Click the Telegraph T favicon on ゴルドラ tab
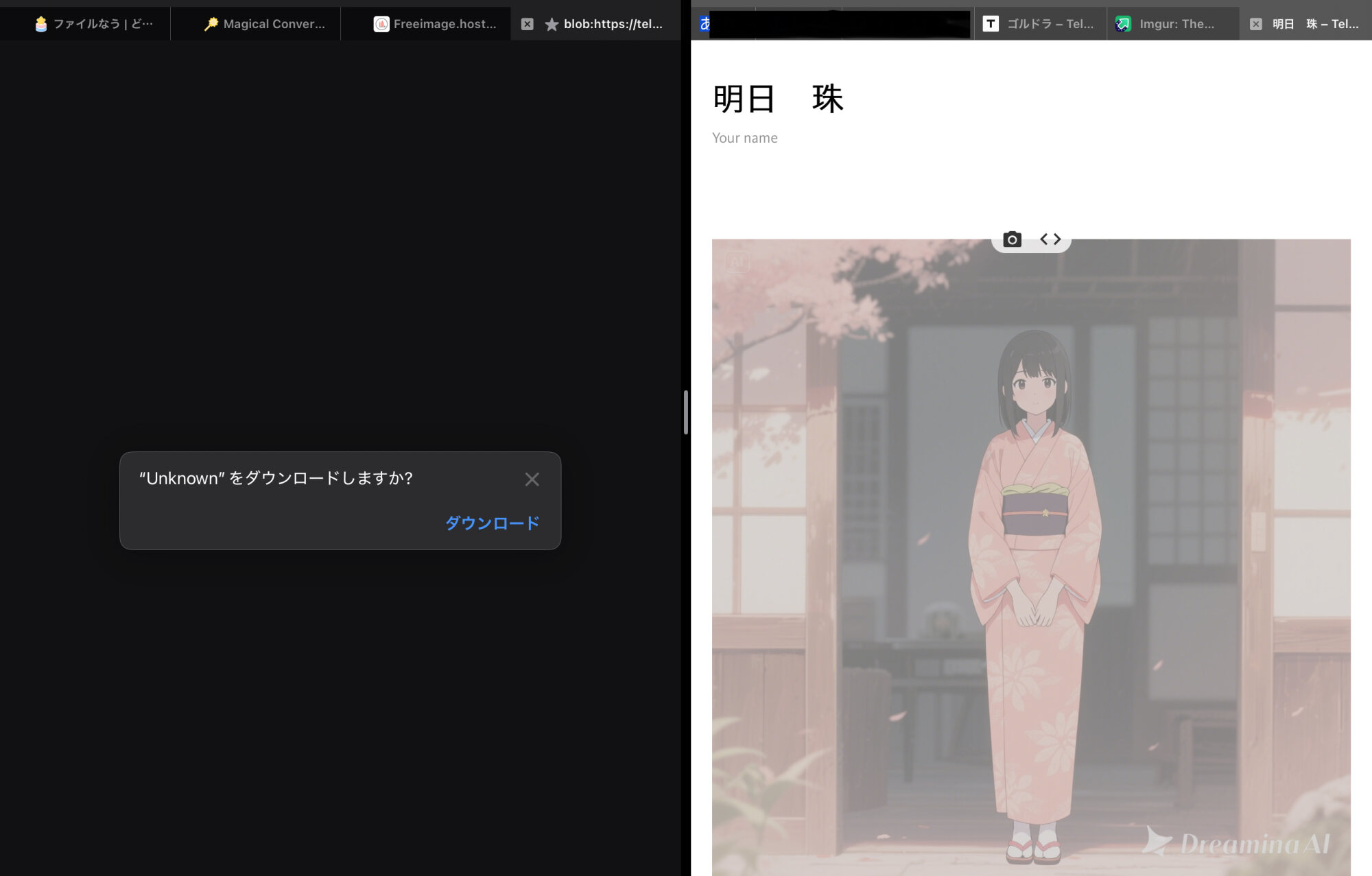The image size is (1372, 876). (991, 24)
